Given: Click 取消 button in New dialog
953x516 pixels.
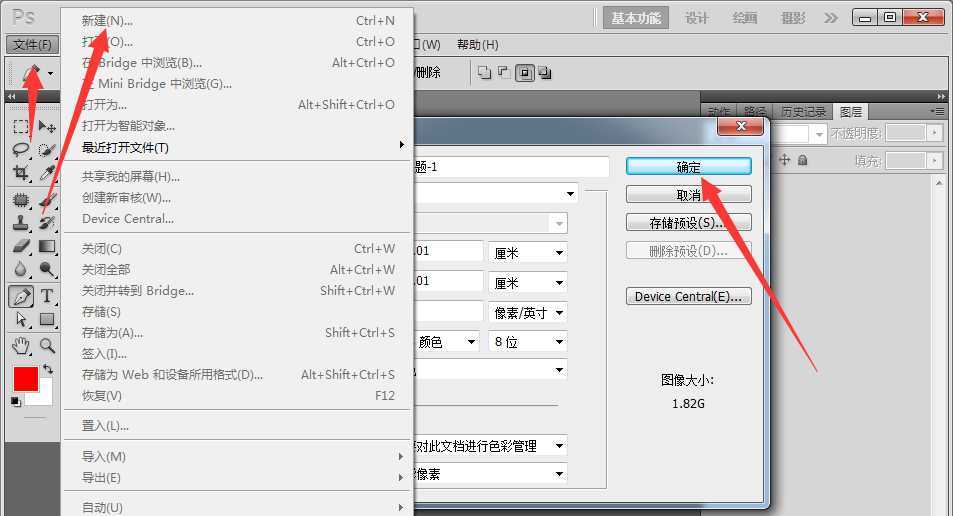Looking at the screenshot, I should (689, 194).
